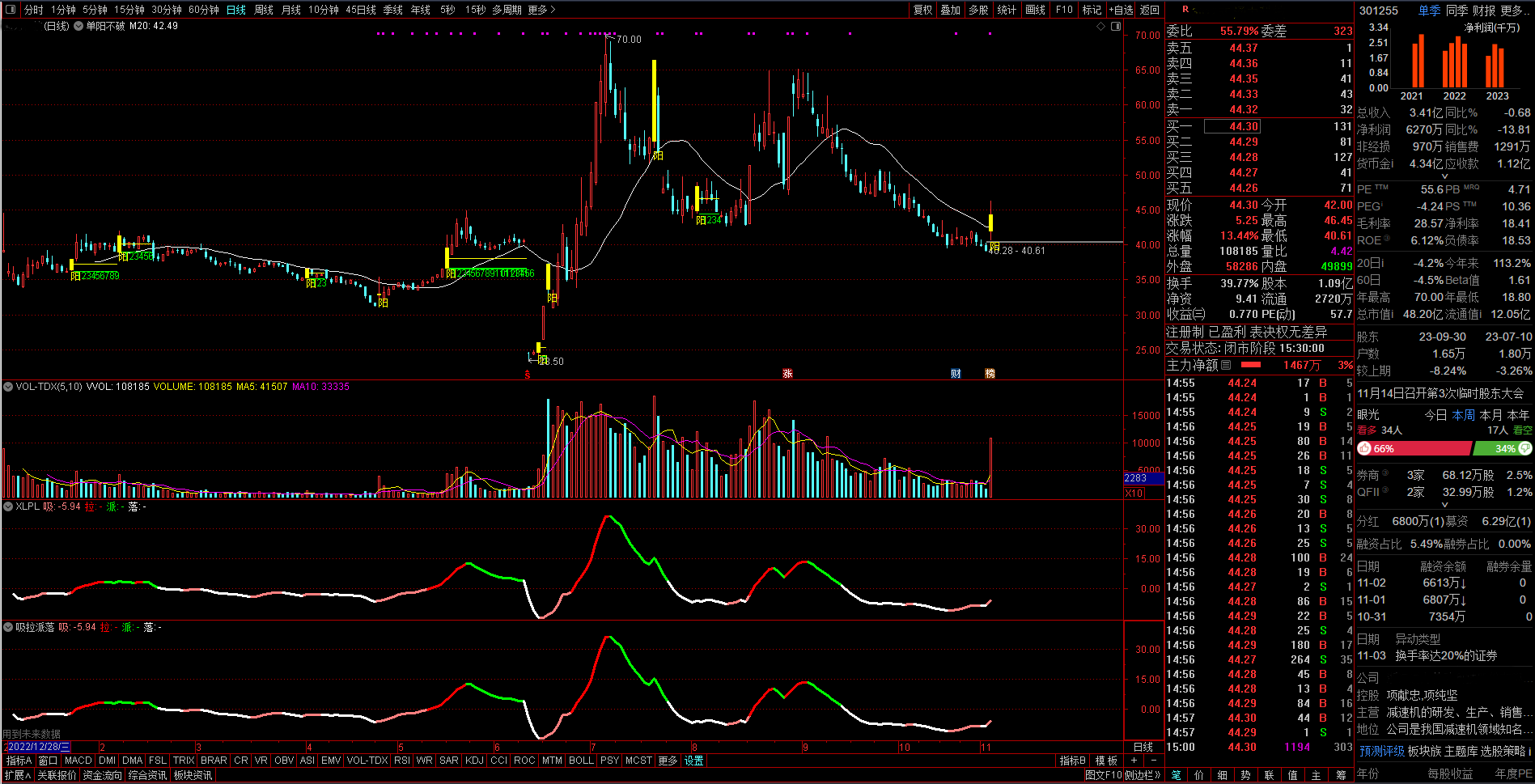Image resolution: width=1535 pixels, height=784 pixels.
Task: Click the thumbs-up icon on the 66% bar
Action: (x=1365, y=448)
